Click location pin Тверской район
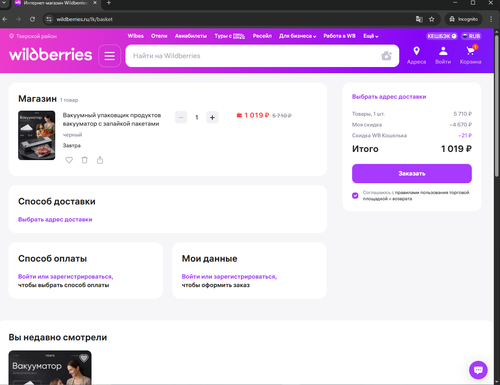 coord(33,36)
